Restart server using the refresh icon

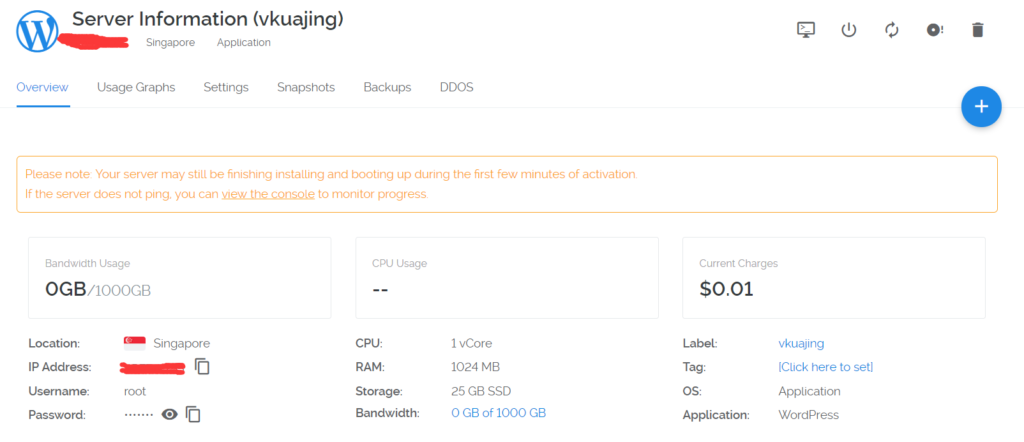coord(892,30)
